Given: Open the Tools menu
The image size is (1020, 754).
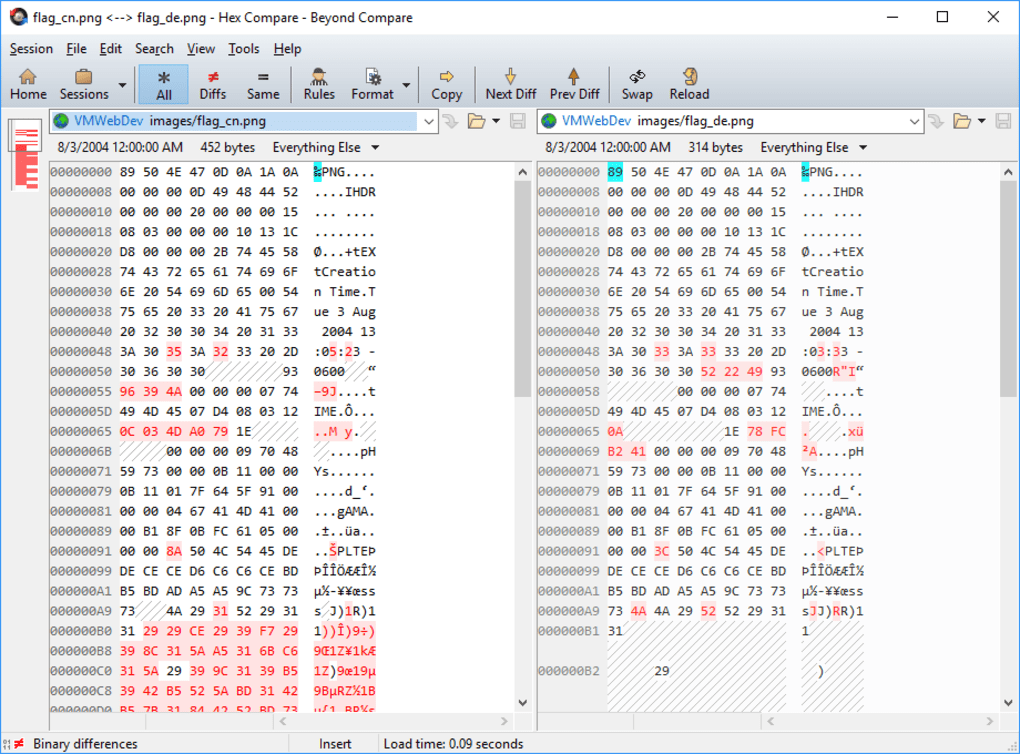Looking at the screenshot, I should (243, 48).
